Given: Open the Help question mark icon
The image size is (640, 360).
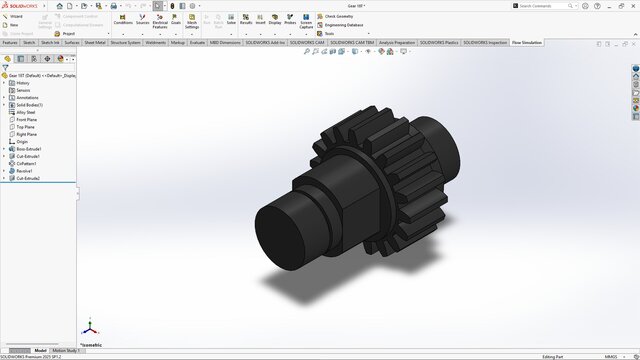Looking at the screenshot, I should [x=597, y=6].
